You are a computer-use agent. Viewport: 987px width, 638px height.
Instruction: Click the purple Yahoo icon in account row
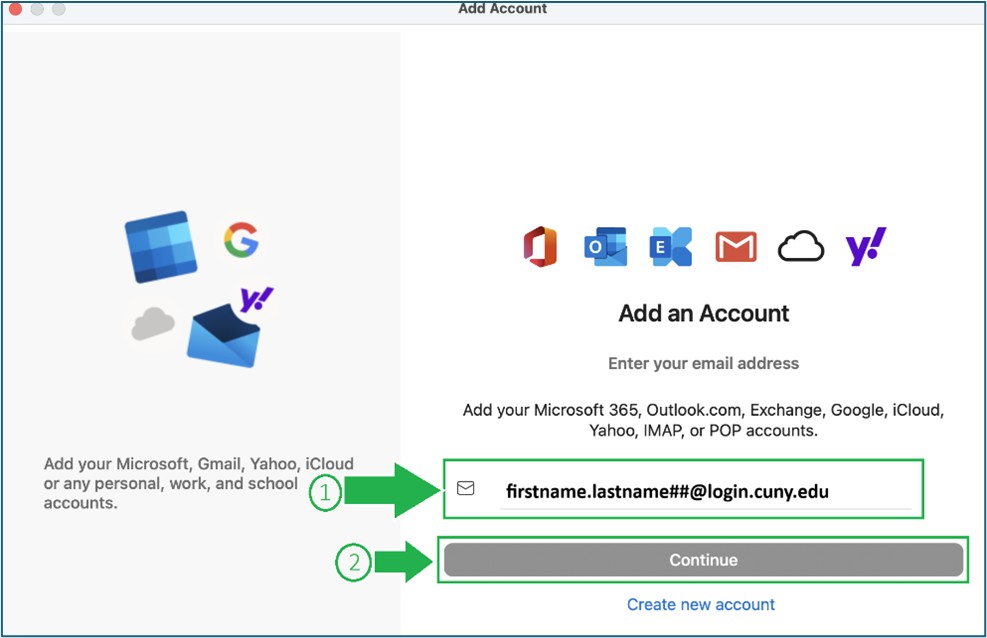[x=866, y=246]
